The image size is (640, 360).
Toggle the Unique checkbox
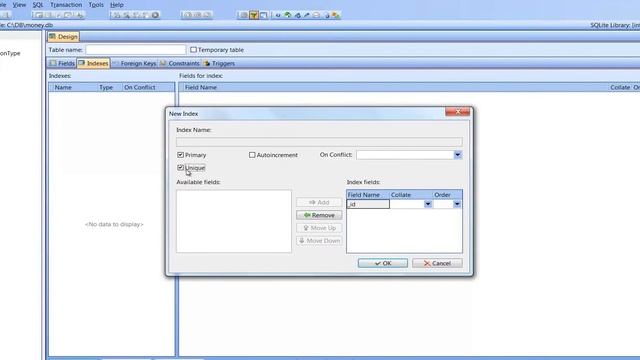(180, 167)
